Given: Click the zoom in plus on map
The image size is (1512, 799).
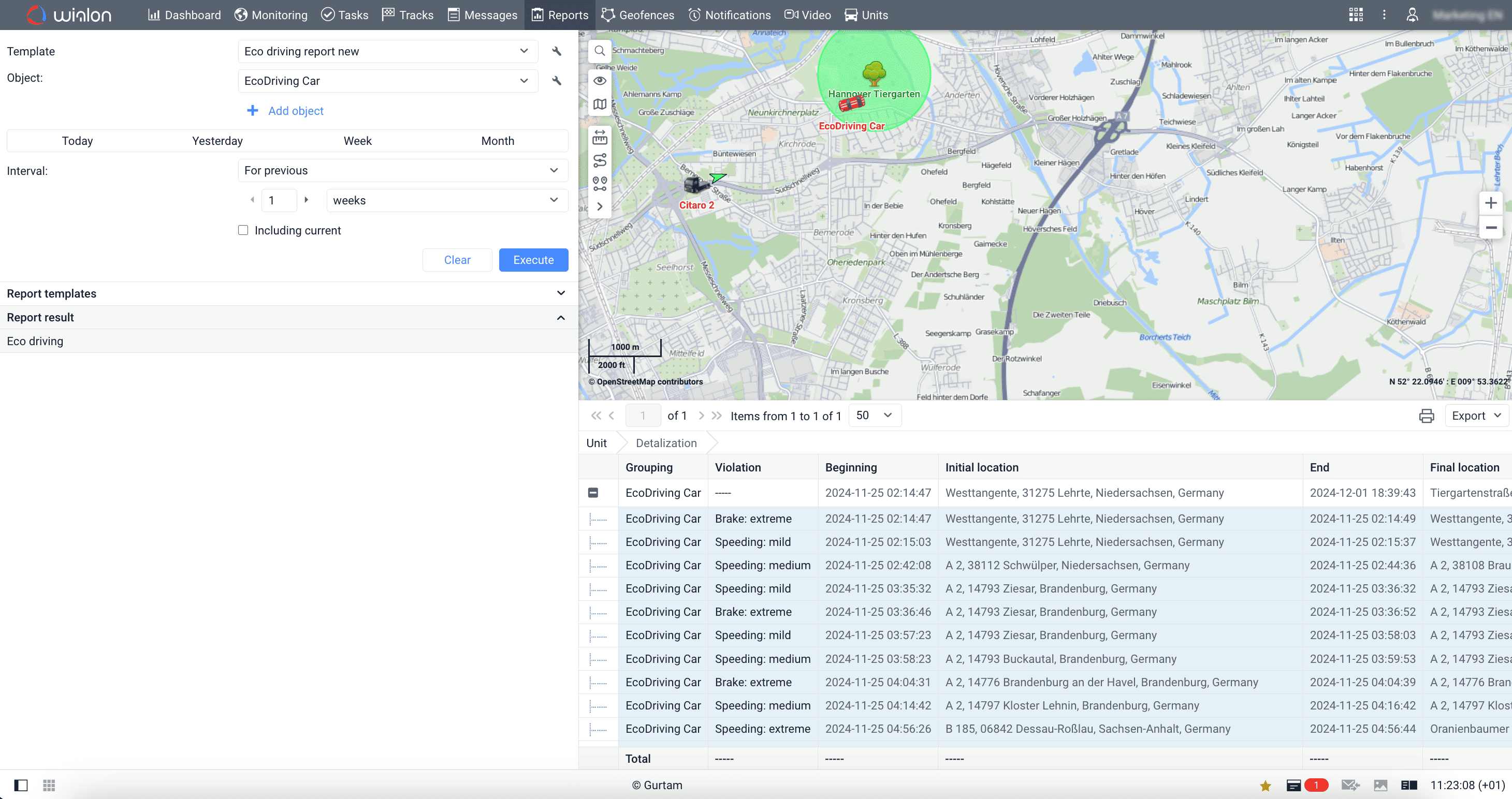Looking at the screenshot, I should pyautogui.click(x=1490, y=203).
